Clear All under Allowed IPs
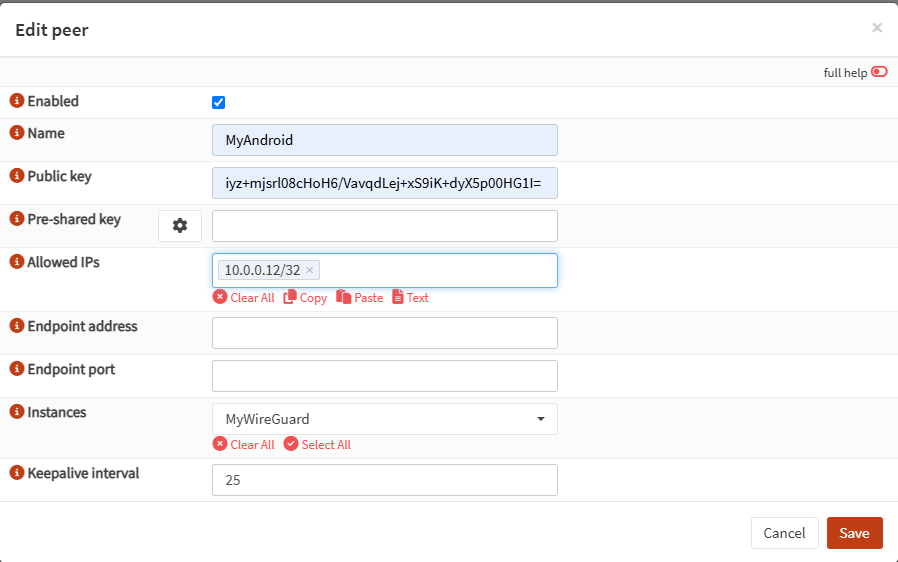This screenshot has width=898, height=562. pos(243,298)
